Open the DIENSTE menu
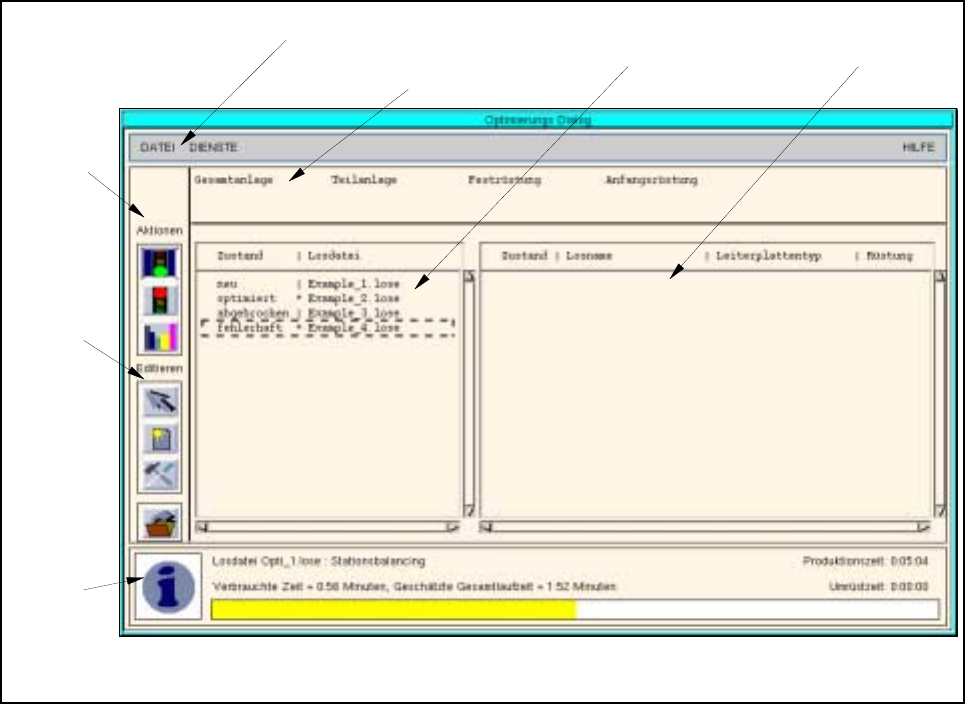 [x=214, y=148]
